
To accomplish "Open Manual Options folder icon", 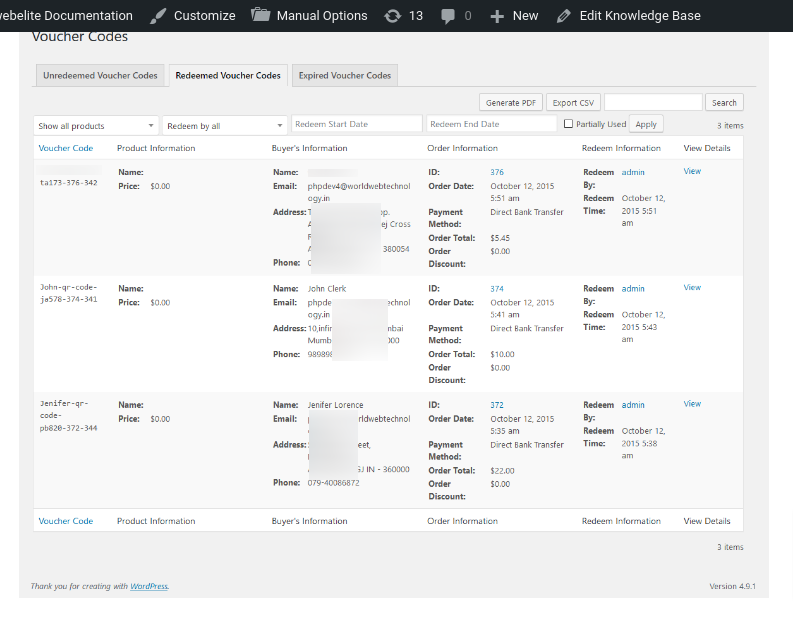I will [261, 16].
